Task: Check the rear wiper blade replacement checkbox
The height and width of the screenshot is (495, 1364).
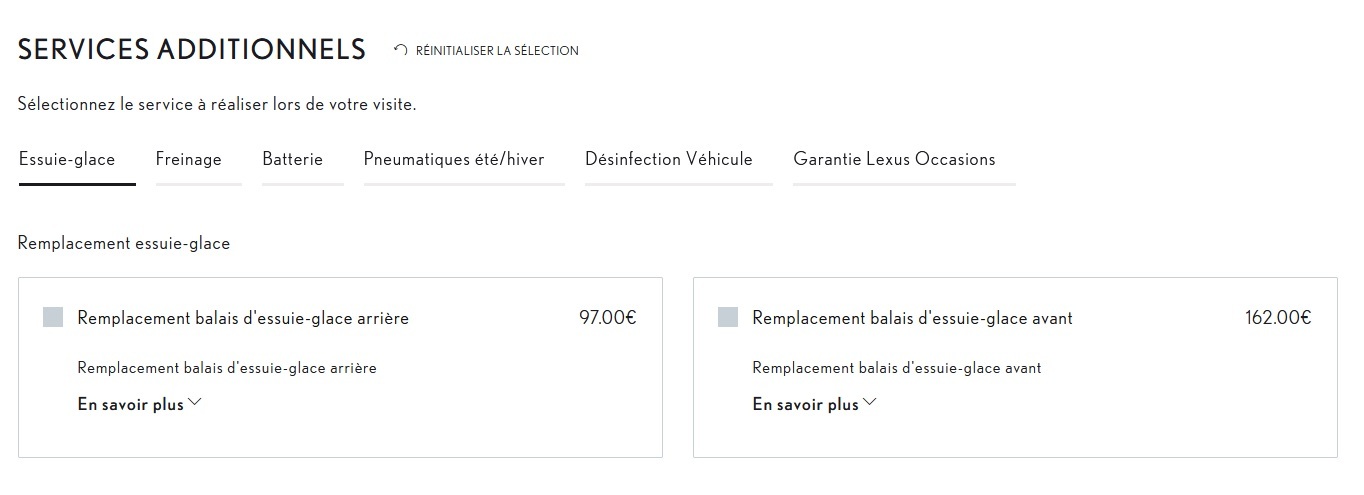Action: tap(53, 318)
